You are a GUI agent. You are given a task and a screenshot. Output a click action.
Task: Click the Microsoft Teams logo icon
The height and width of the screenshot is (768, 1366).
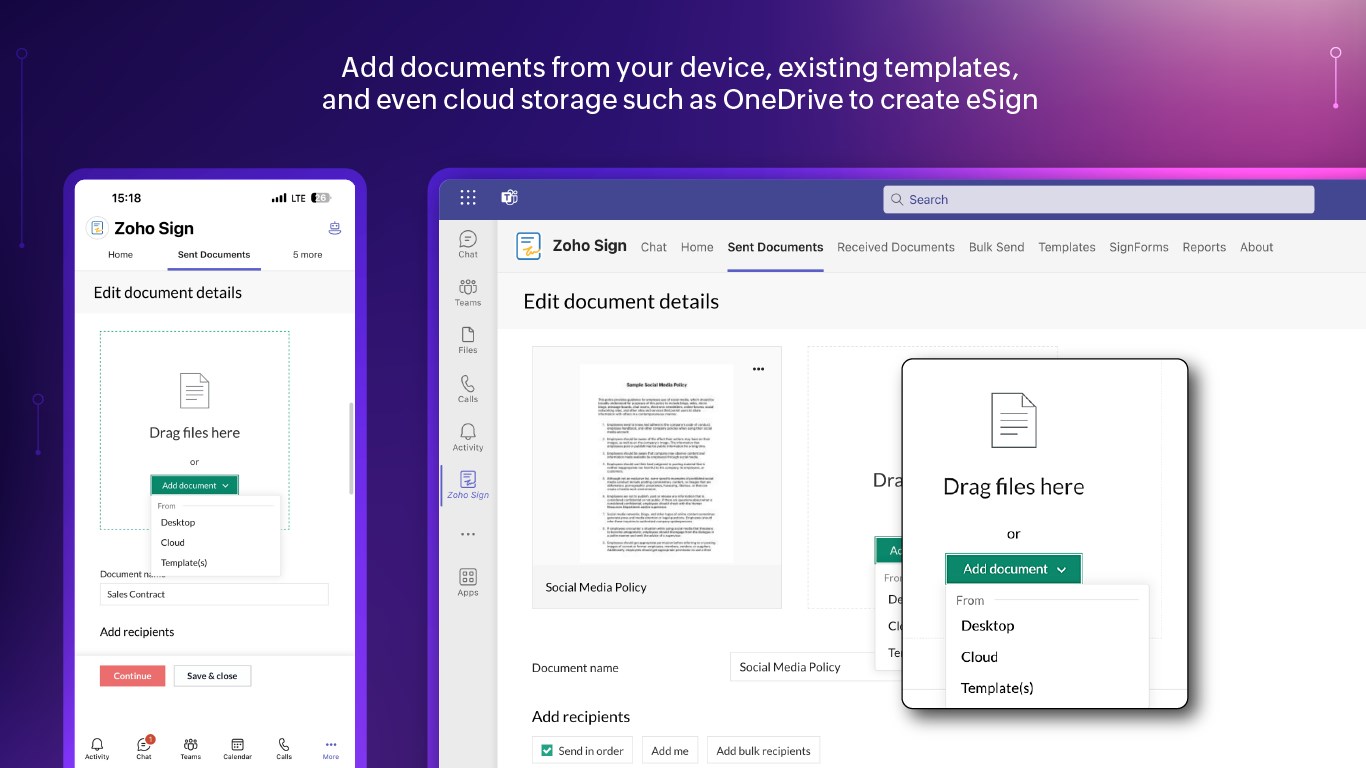pos(509,197)
